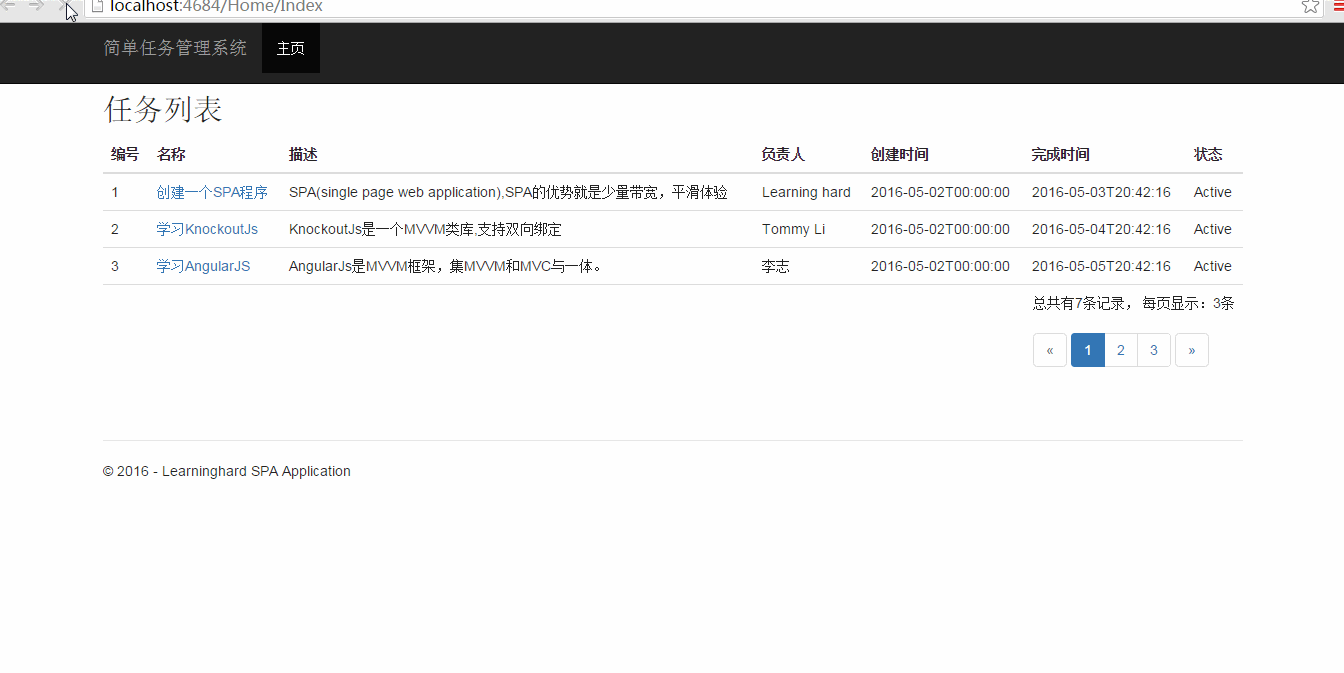Click creation time in 学习AngularJS row

pyautogui.click(x=940, y=266)
